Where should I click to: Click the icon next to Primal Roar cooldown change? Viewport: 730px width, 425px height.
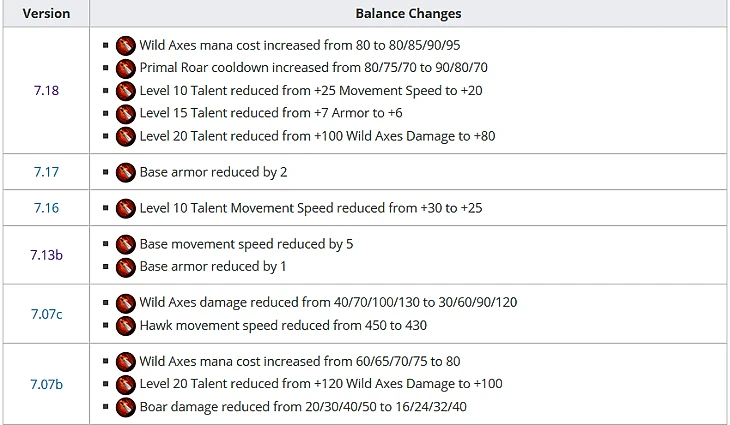[x=125, y=68]
